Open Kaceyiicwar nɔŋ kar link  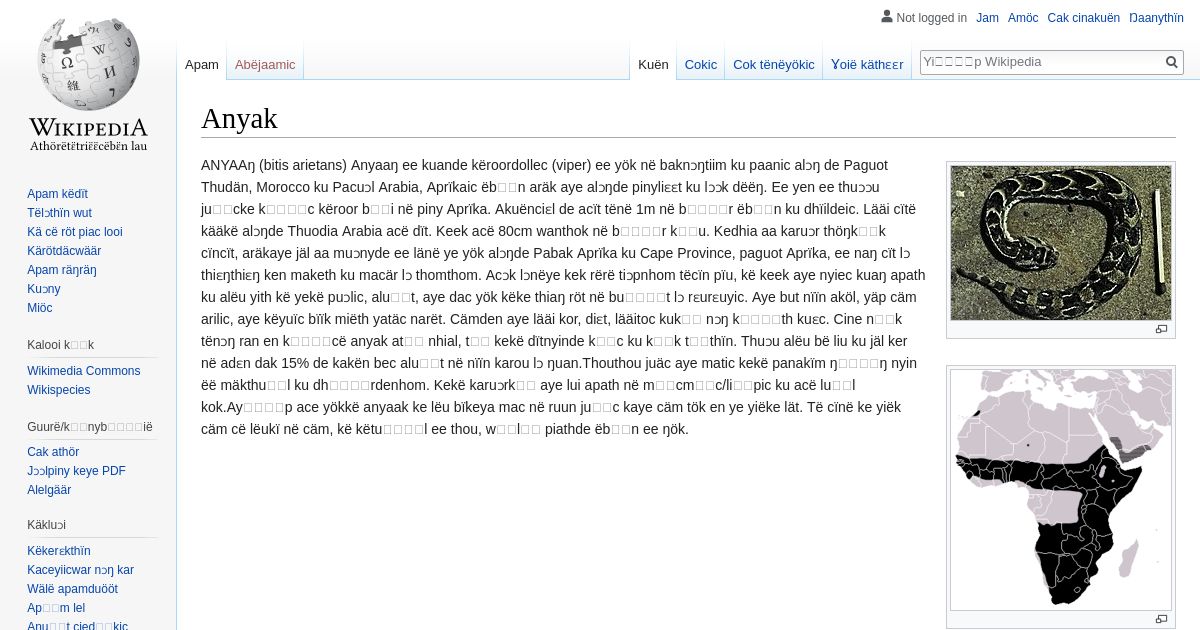pos(80,570)
